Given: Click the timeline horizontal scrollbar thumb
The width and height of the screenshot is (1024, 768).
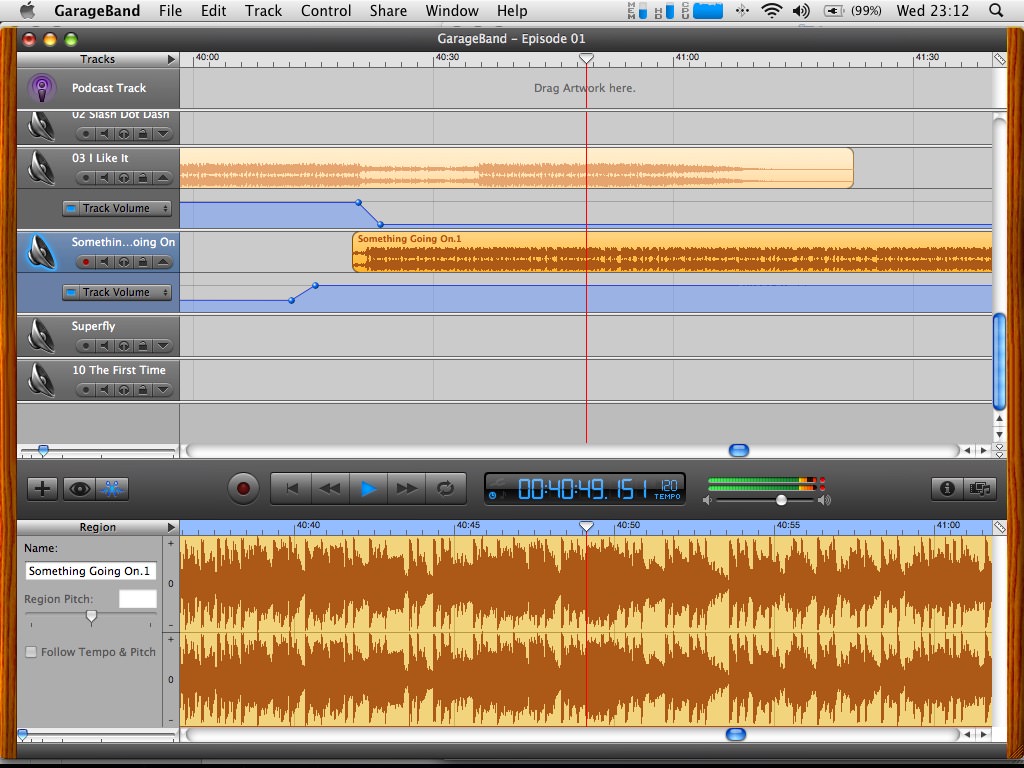Looking at the screenshot, I should click(739, 451).
